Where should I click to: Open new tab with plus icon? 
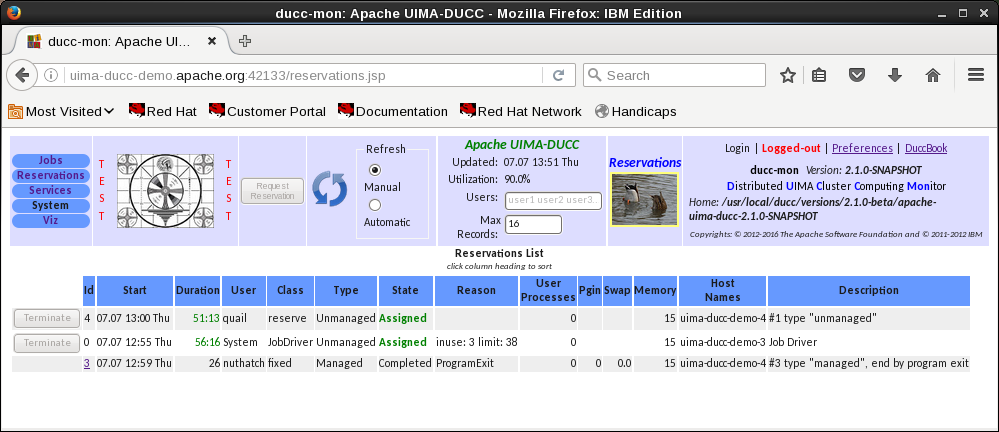click(245, 41)
